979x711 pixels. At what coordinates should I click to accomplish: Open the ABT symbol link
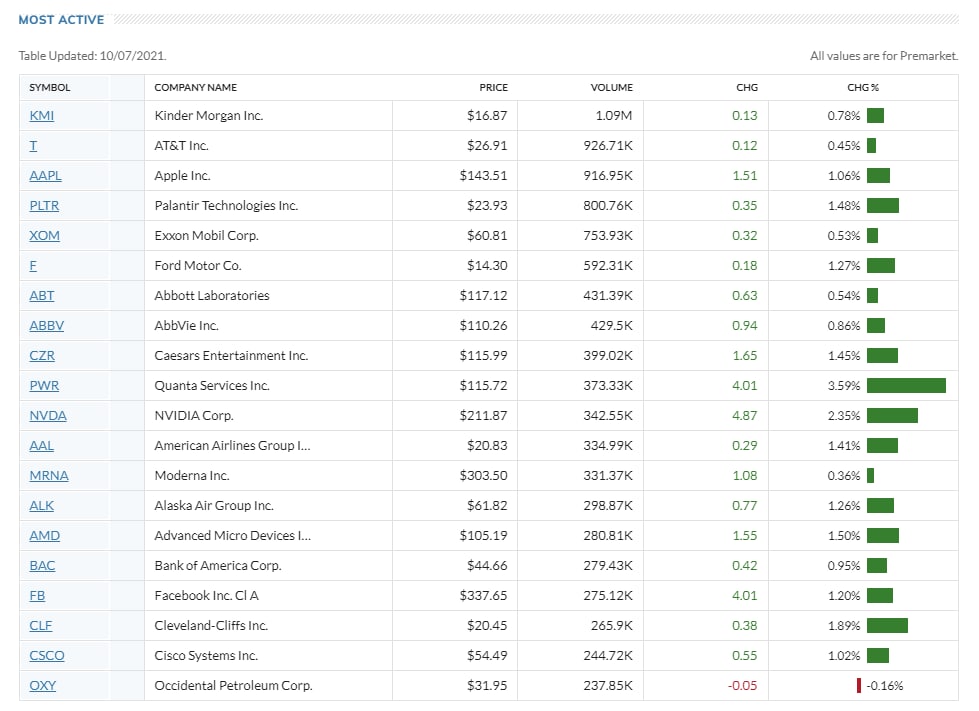tap(42, 295)
